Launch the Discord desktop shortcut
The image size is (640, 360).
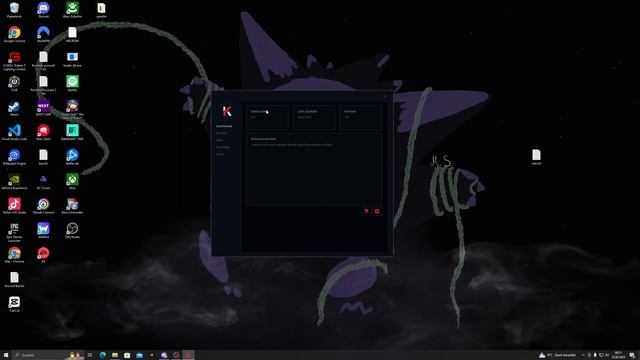pos(43,10)
